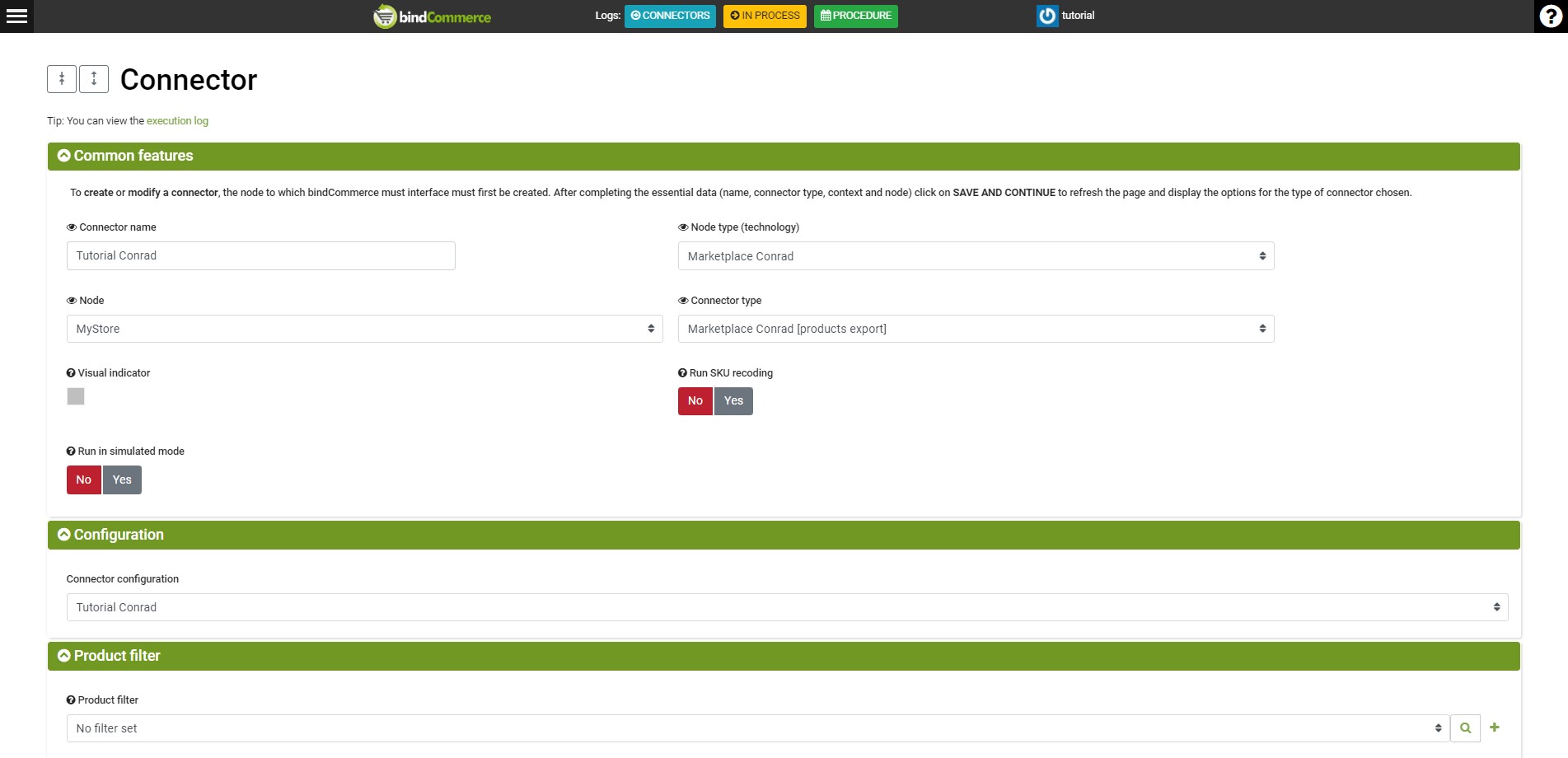Open the Connector configuration dropdown
Image resolution: width=1568 pixels, height=758 pixels.
[x=787, y=607]
